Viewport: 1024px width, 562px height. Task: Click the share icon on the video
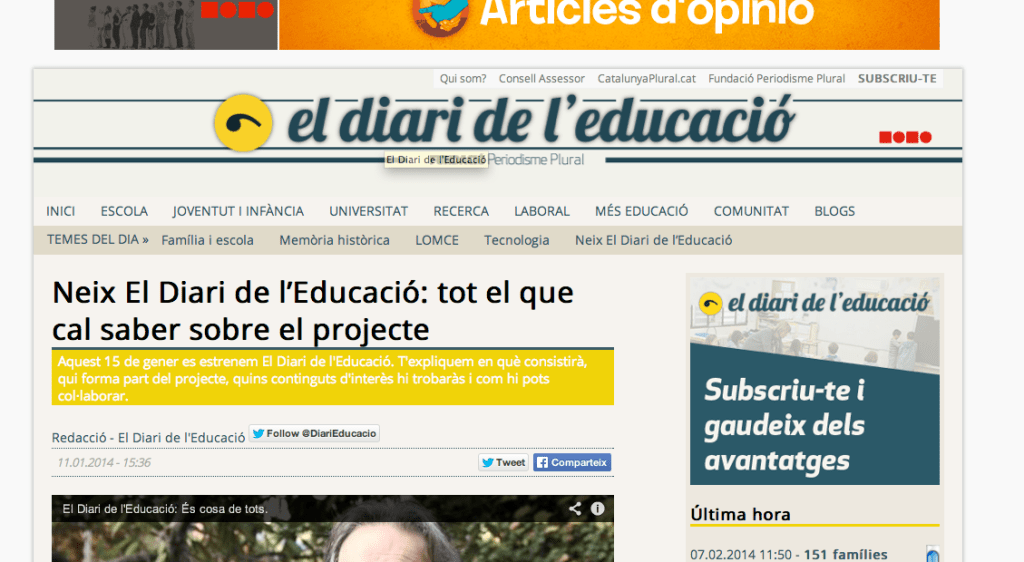(x=575, y=508)
